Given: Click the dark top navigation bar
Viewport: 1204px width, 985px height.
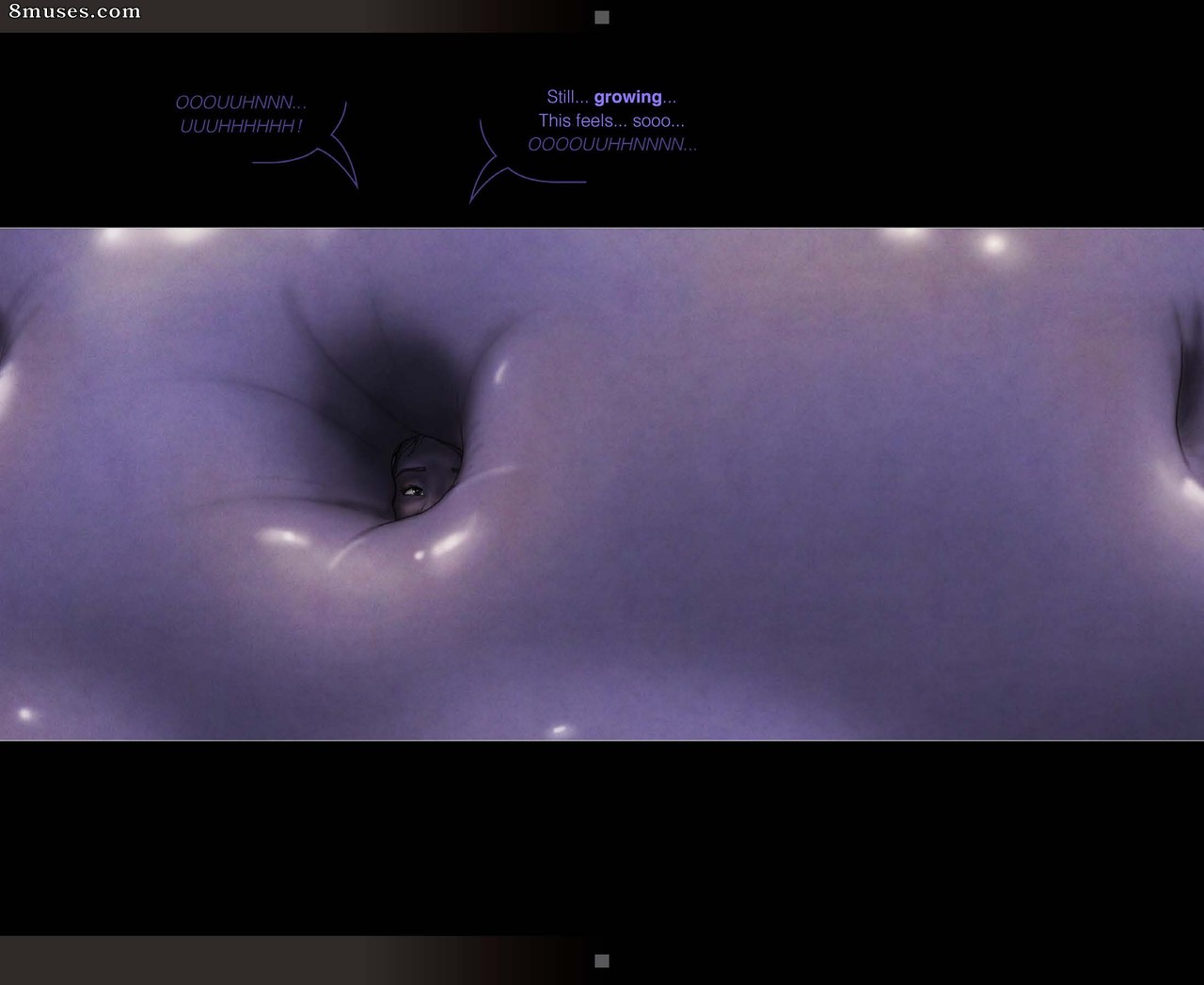Looking at the screenshot, I should 602,16.
